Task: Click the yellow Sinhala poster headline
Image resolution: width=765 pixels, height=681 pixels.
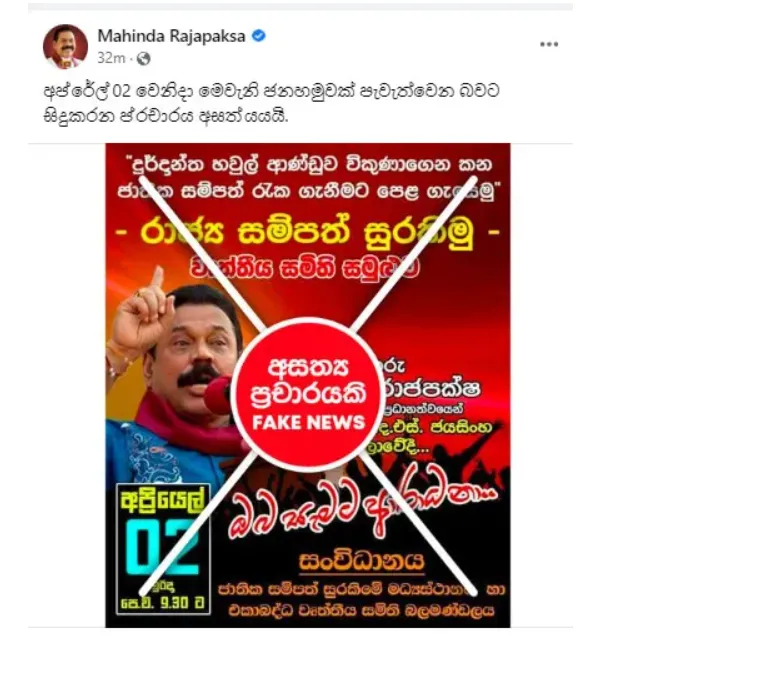Action: click(308, 232)
